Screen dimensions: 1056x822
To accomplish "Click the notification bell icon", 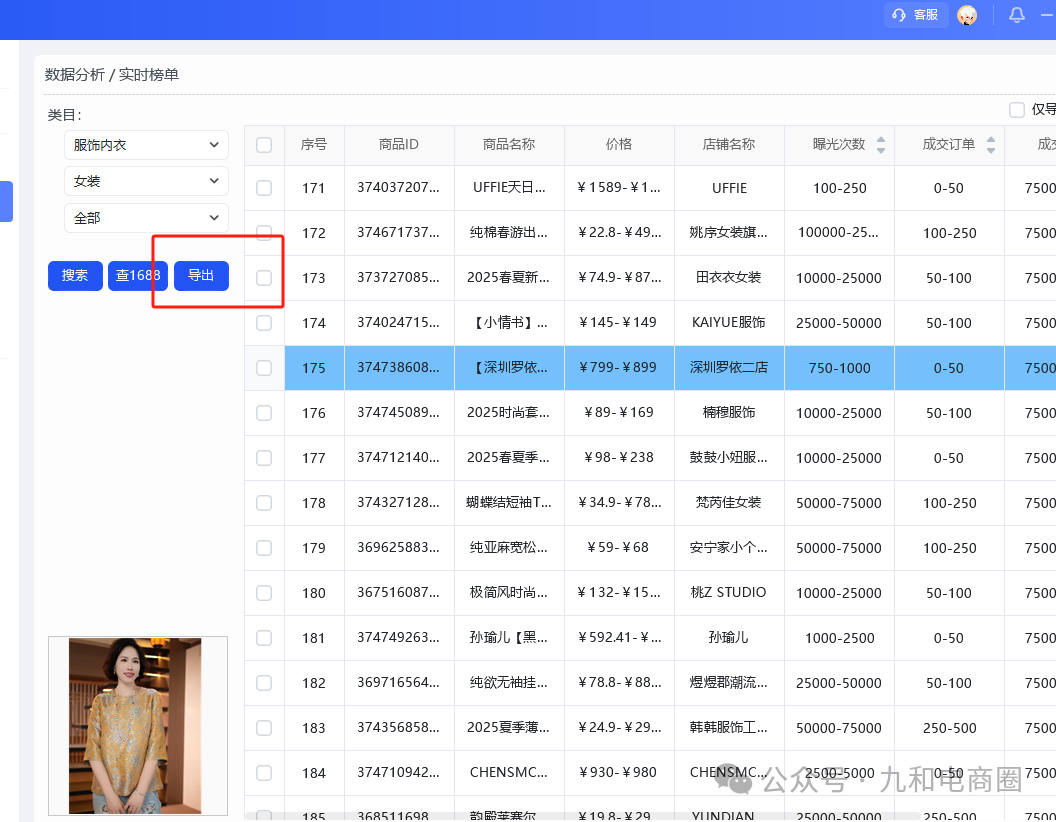I will click(1017, 14).
